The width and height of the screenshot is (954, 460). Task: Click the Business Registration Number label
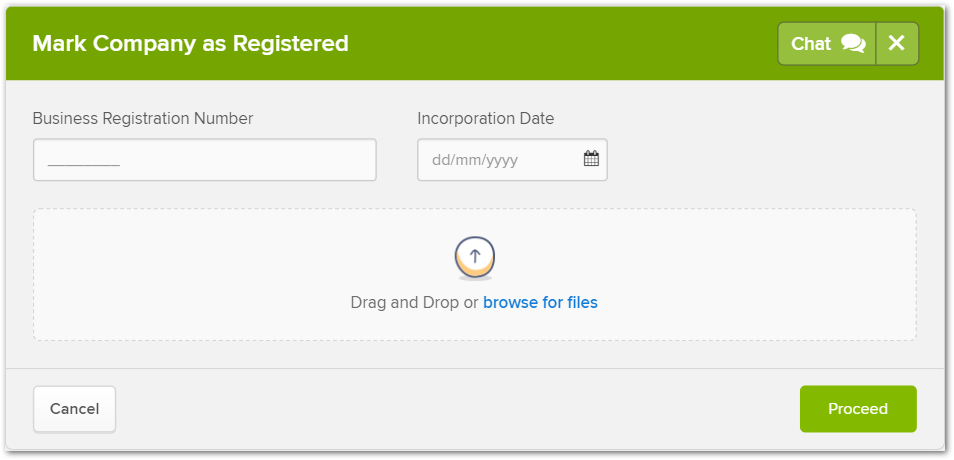[143, 119]
